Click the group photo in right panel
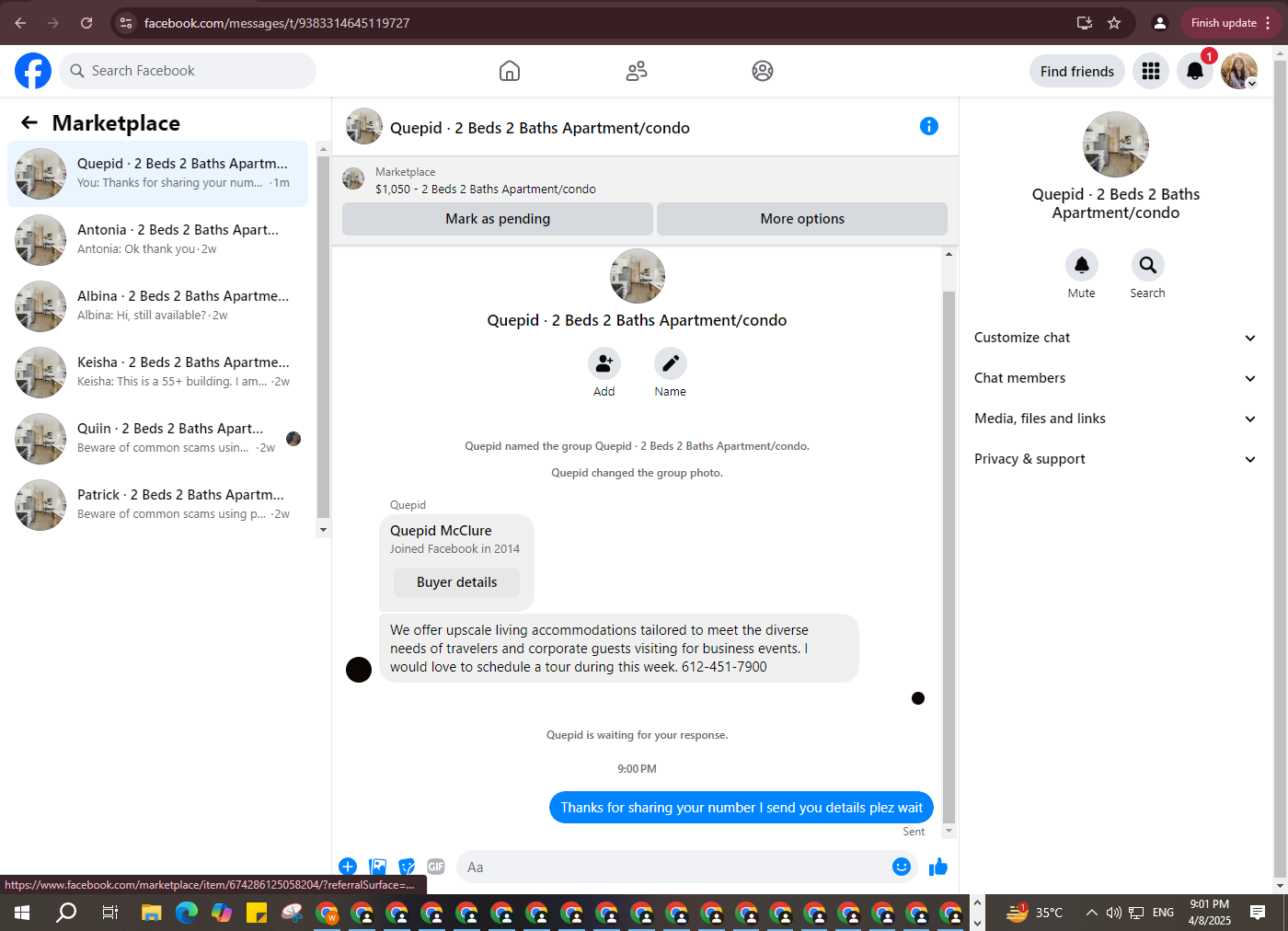The image size is (1288, 931). pyautogui.click(x=1116, y=144)
